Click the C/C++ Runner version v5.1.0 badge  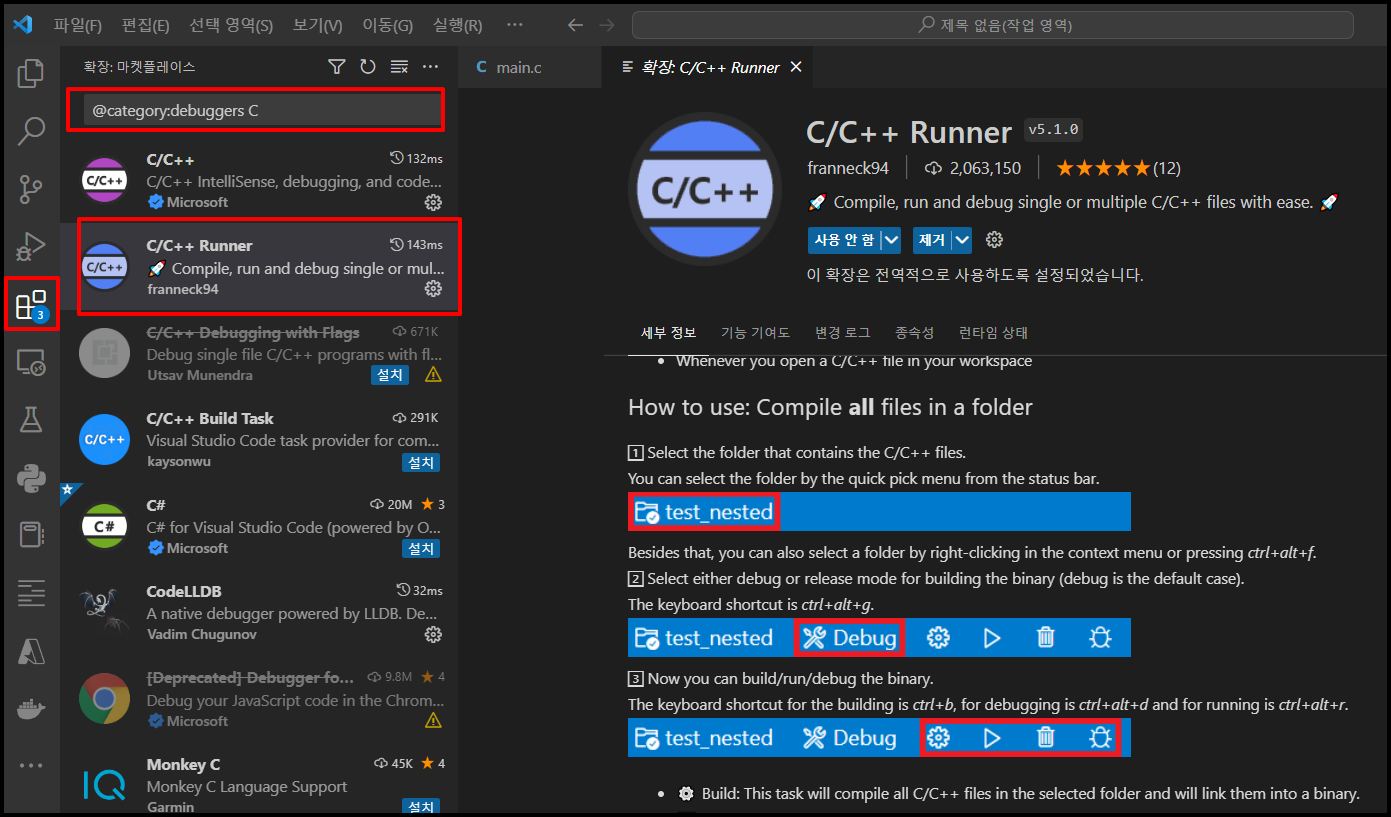(1054, 131)
